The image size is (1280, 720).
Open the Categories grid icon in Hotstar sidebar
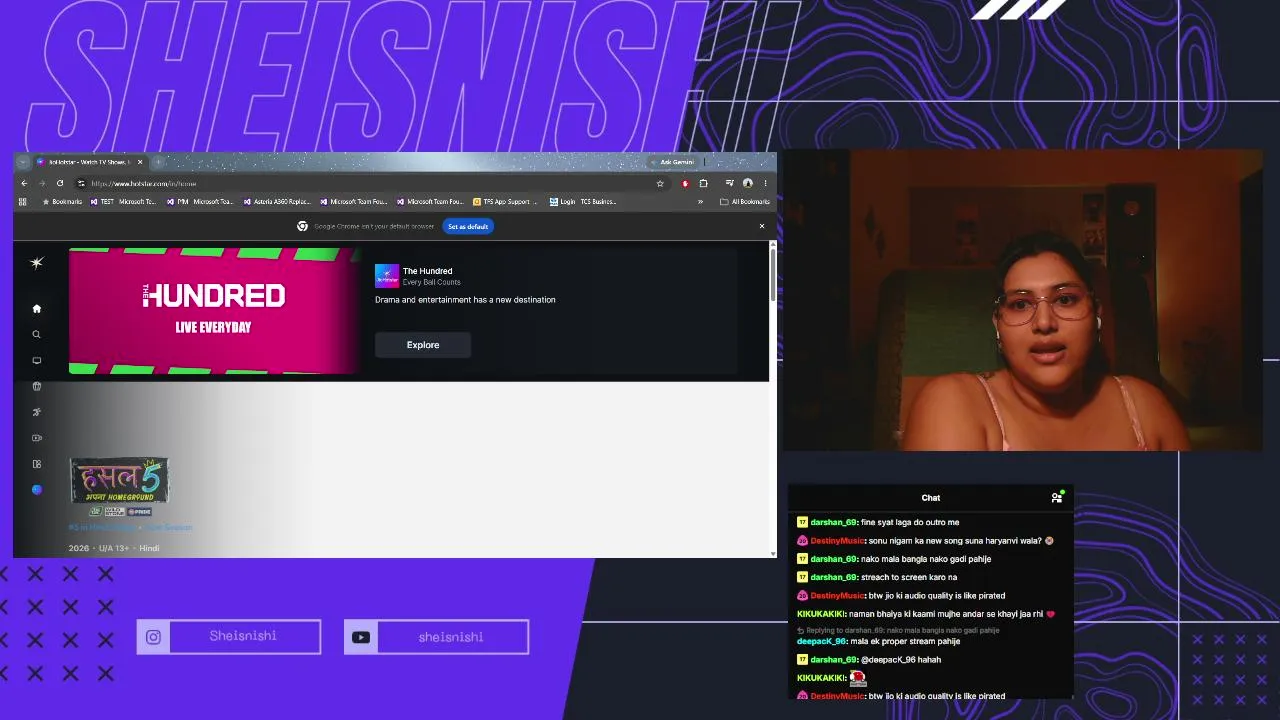point(37,464)
